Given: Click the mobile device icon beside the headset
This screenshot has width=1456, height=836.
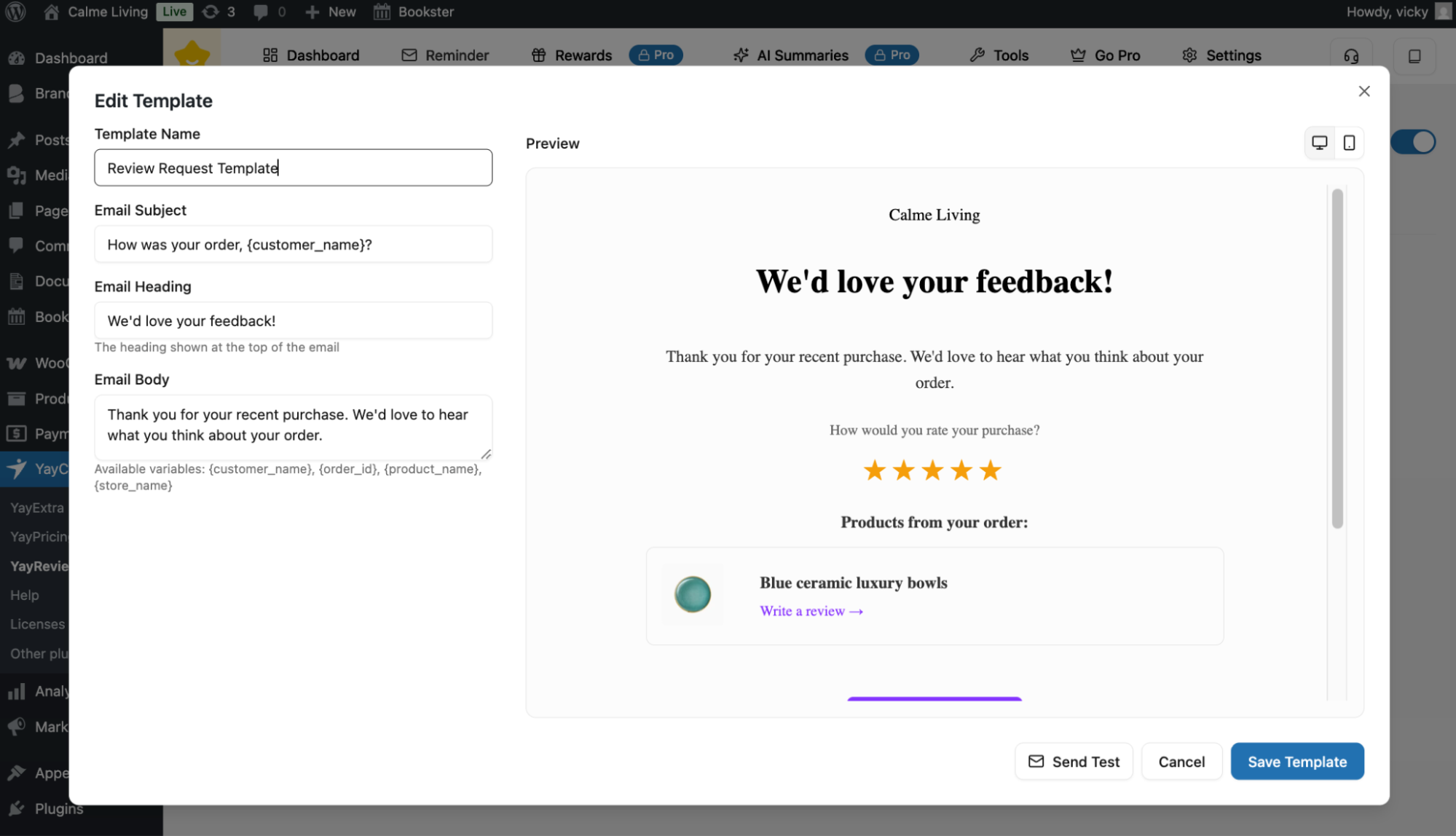Looking at the screenshot, I should pos(1414,55).
